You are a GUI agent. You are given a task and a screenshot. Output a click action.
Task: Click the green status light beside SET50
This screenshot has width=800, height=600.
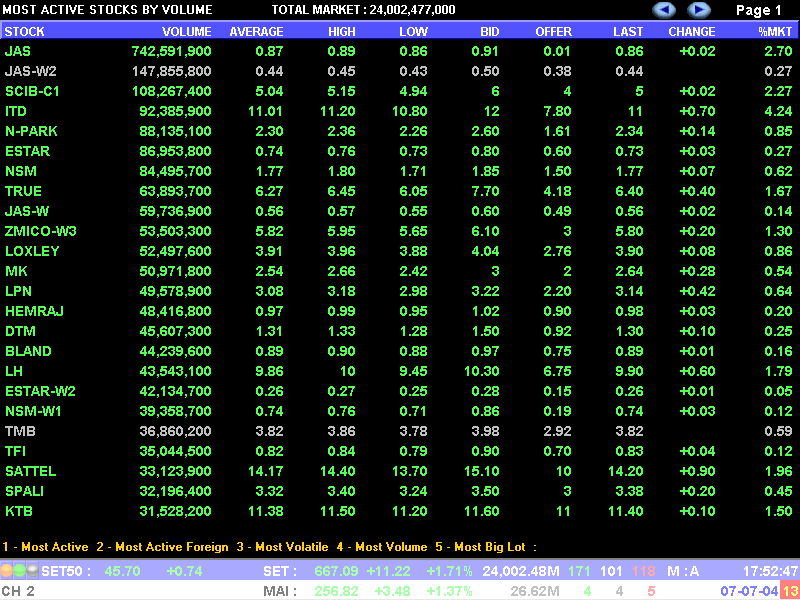click(x=19, y=570)
